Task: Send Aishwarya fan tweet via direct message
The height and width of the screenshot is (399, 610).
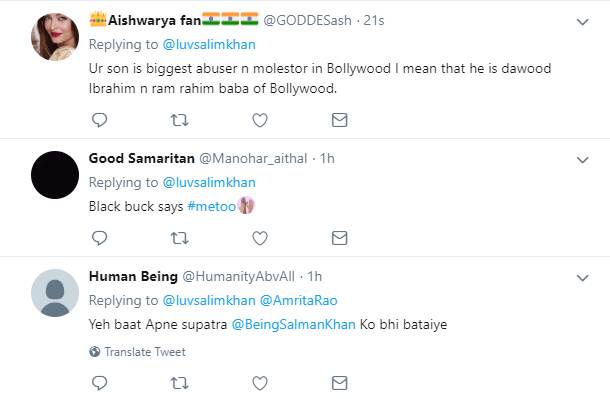Action: point(339,120)
